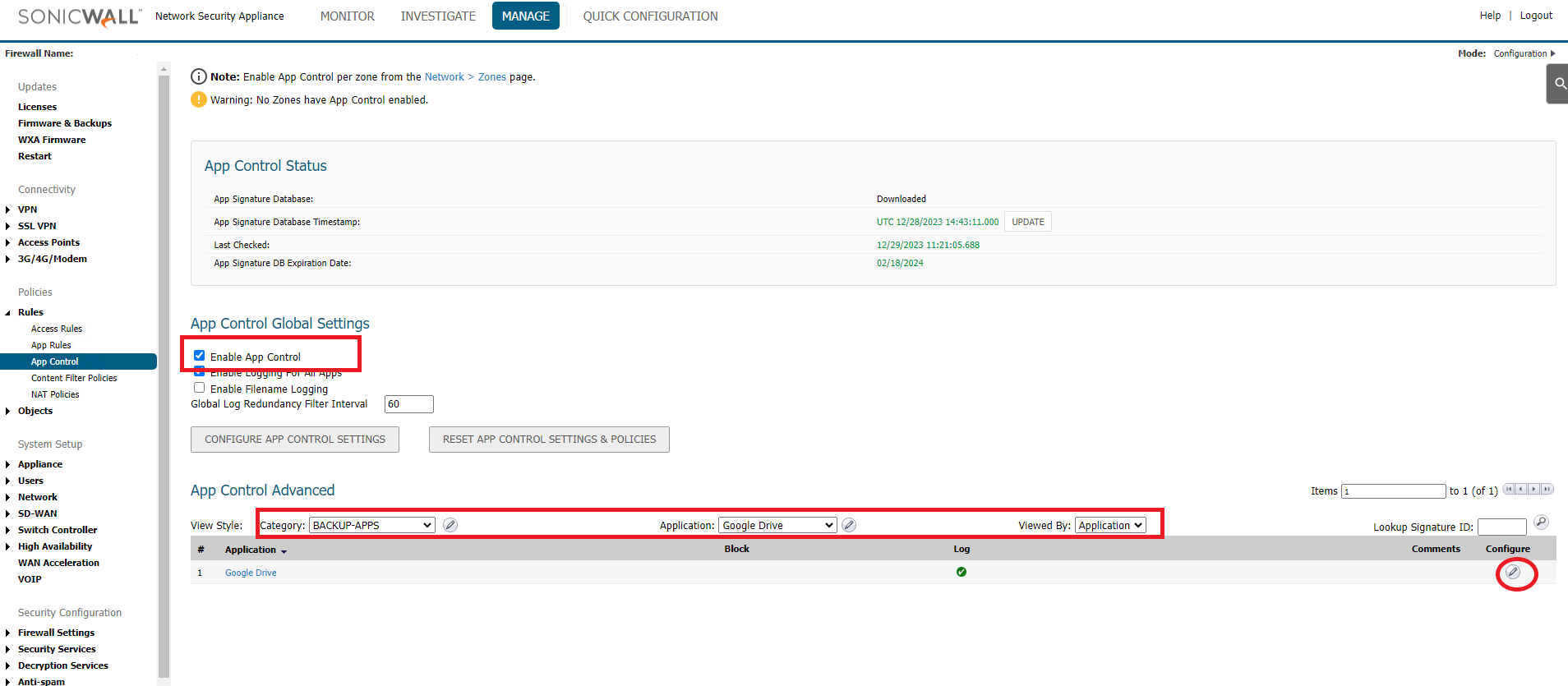Go to the previous page of items
The image size is (1568, 686).
[x=1521, y=490]
